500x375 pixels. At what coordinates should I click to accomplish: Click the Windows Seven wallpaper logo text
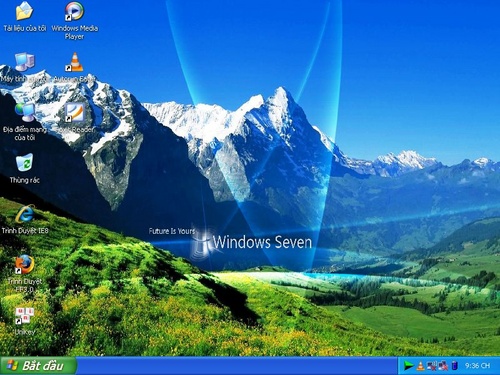(262, 242)
